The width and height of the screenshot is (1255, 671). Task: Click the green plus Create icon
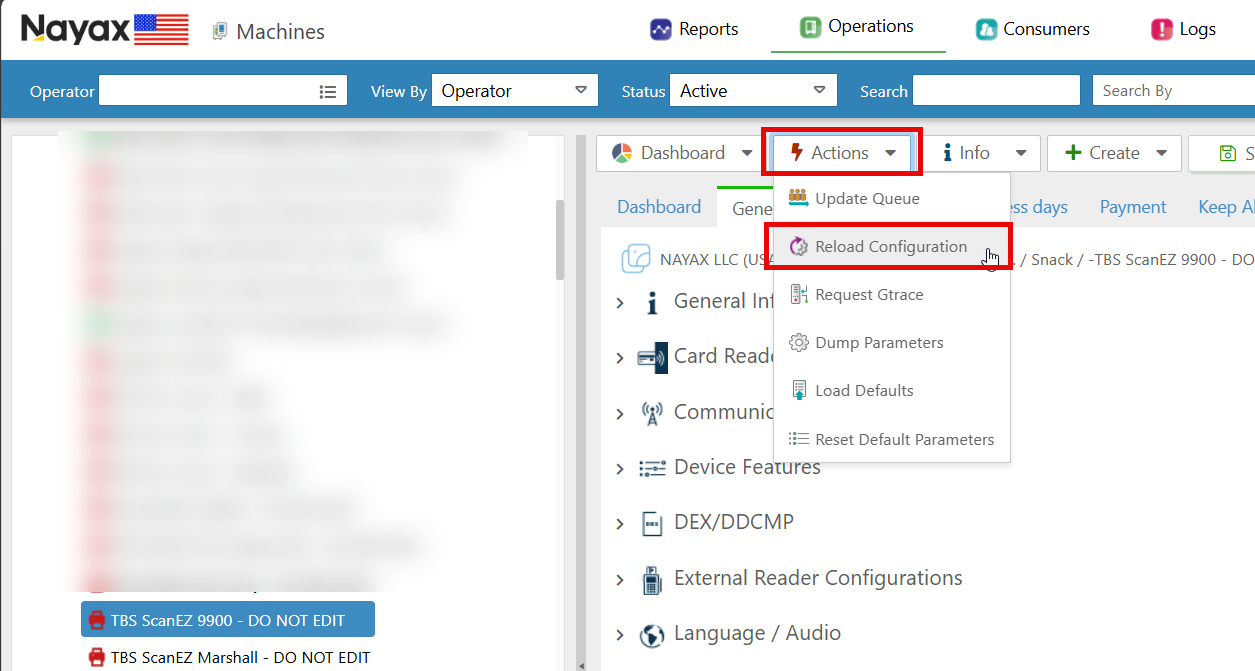[1073, 153]
